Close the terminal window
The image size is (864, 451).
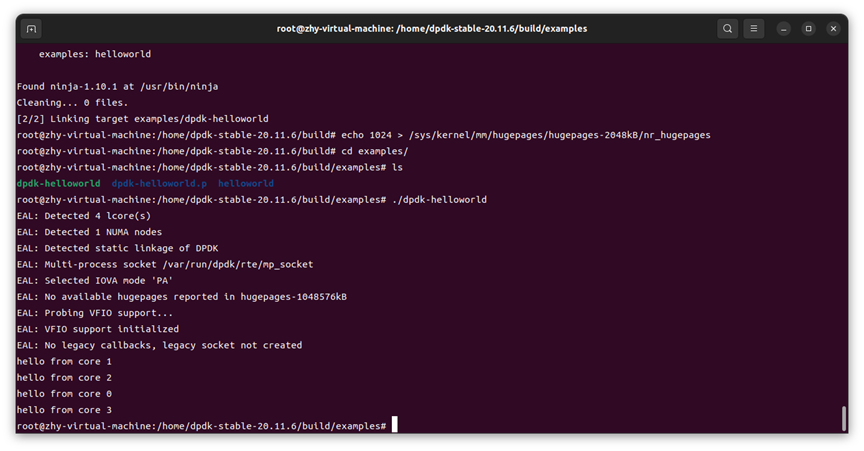coord(833,29)
